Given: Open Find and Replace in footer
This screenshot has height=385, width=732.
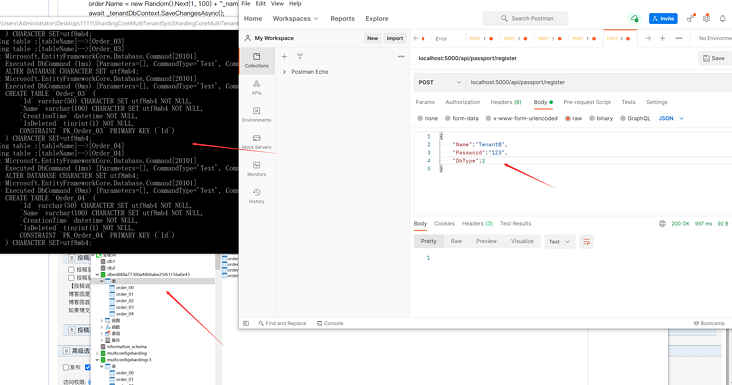Looking at the screenshot, I should [282, 323].
